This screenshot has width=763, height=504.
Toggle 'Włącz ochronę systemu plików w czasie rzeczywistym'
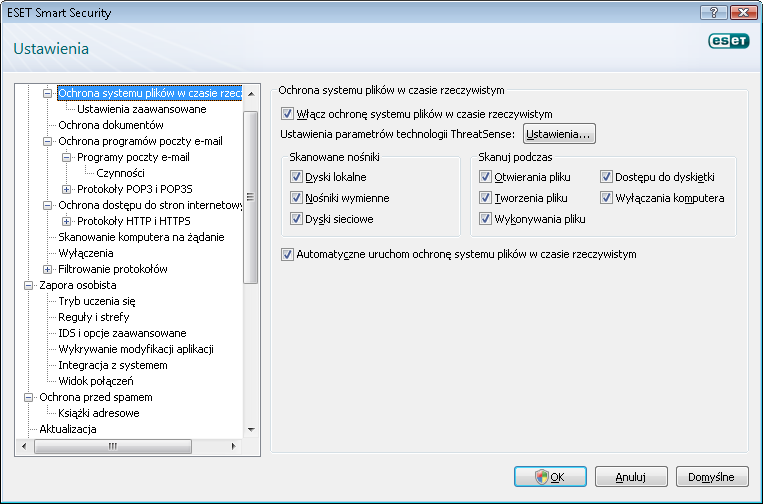tap(287, 114)
